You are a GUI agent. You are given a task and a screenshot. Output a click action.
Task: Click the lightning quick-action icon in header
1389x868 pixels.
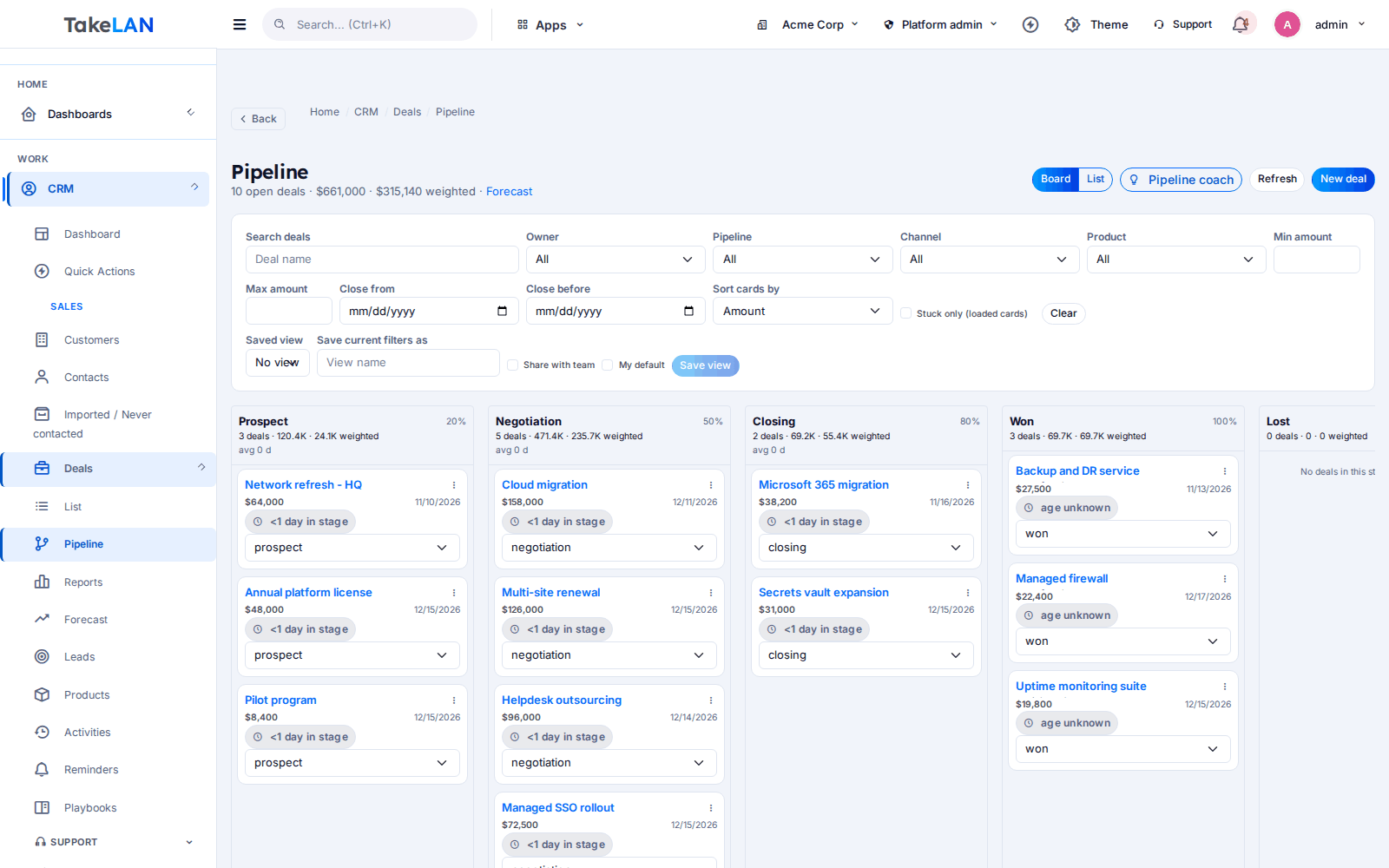[1030, 24]
